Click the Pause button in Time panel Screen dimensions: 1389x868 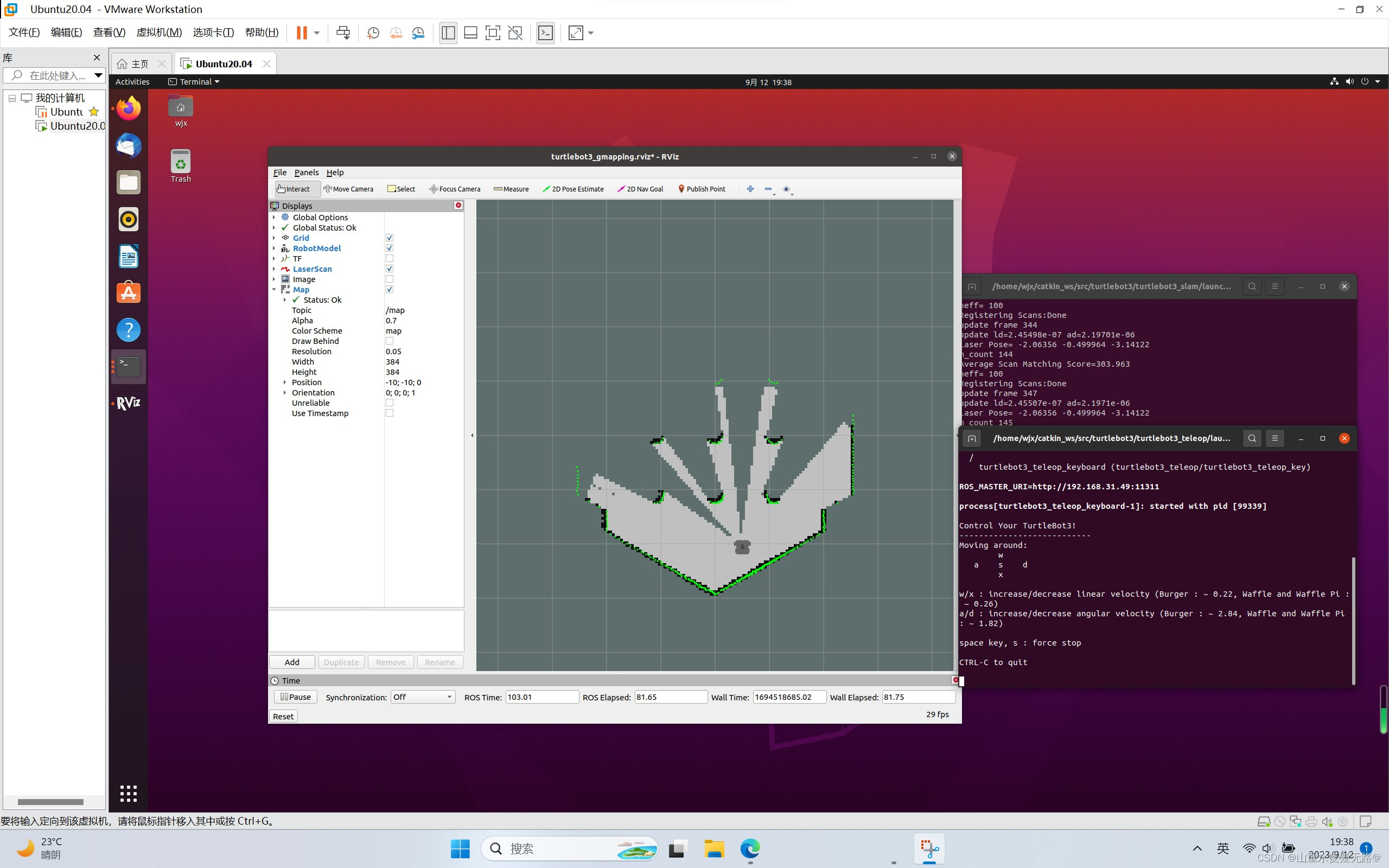coord(295,697)
